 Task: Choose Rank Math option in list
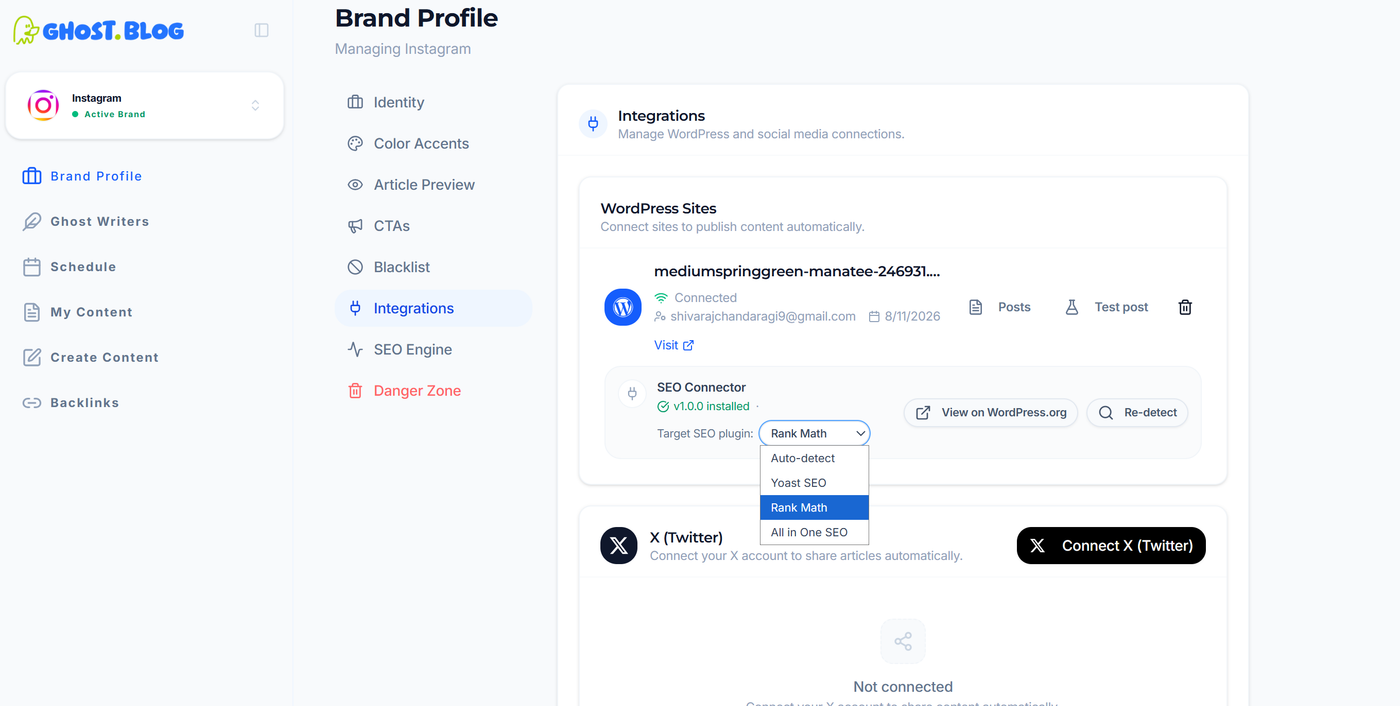coord(815,508)
